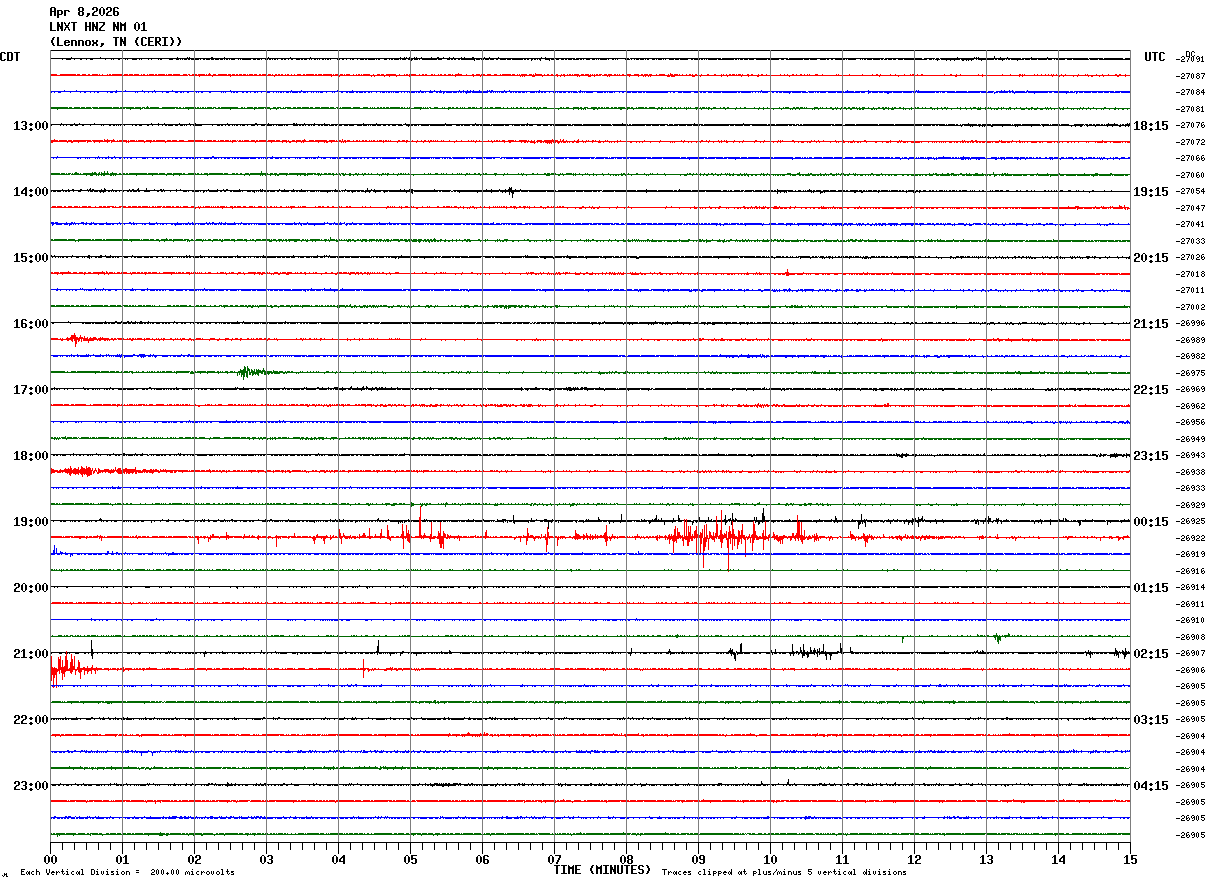
Task: Click the small black spike on the 14:00 trace
Action: click(510, 191)
